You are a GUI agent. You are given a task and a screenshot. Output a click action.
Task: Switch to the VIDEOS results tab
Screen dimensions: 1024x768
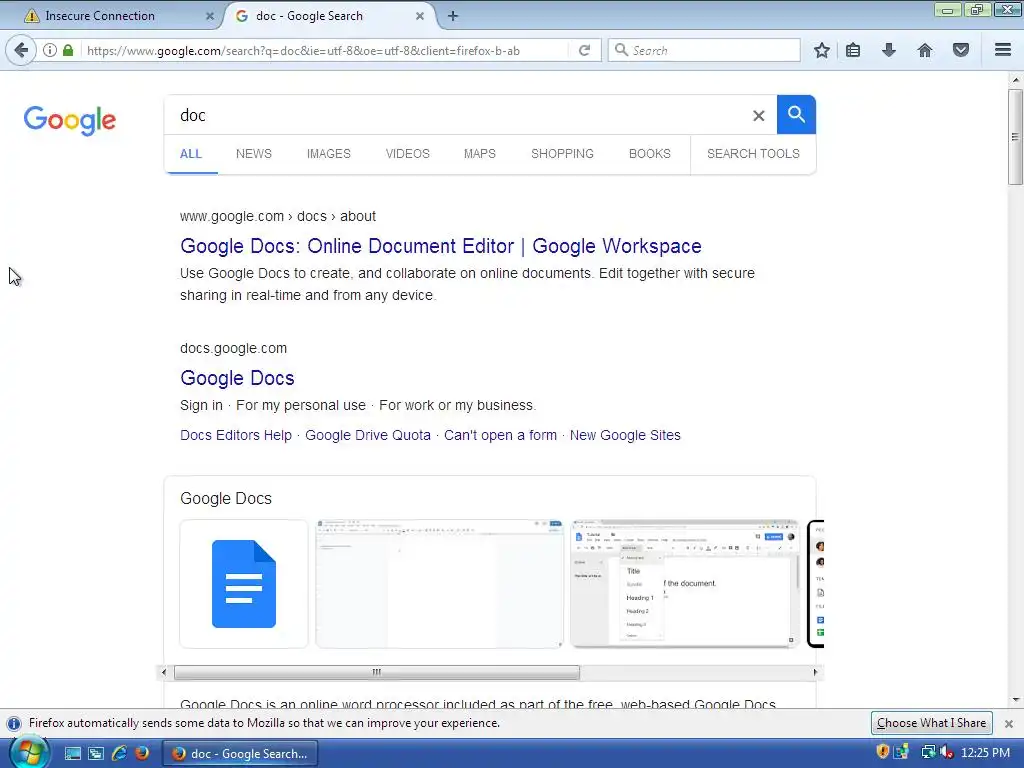(x=408, y=154)
